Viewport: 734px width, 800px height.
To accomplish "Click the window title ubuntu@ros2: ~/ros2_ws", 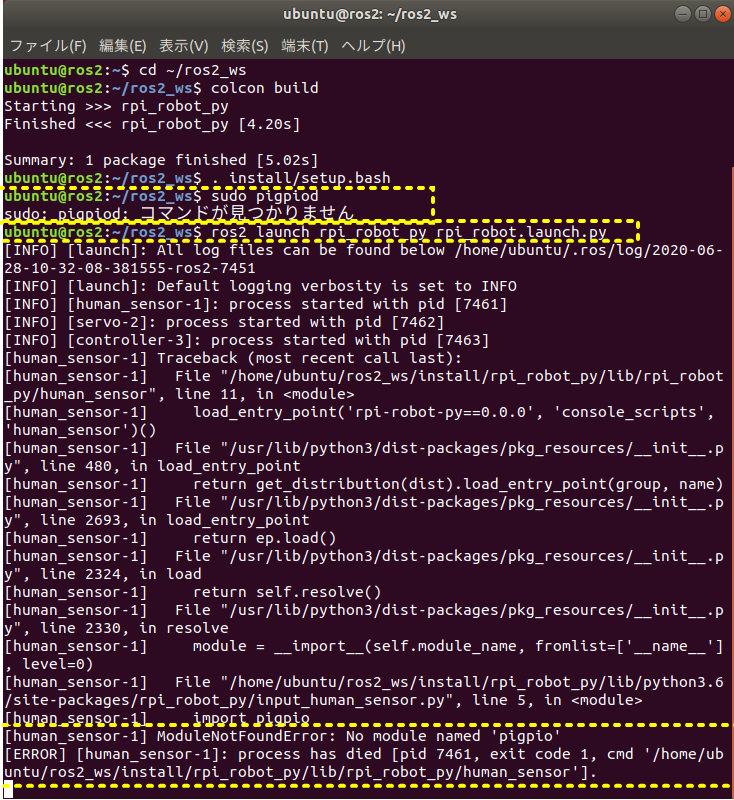I will tap(370, 14).
